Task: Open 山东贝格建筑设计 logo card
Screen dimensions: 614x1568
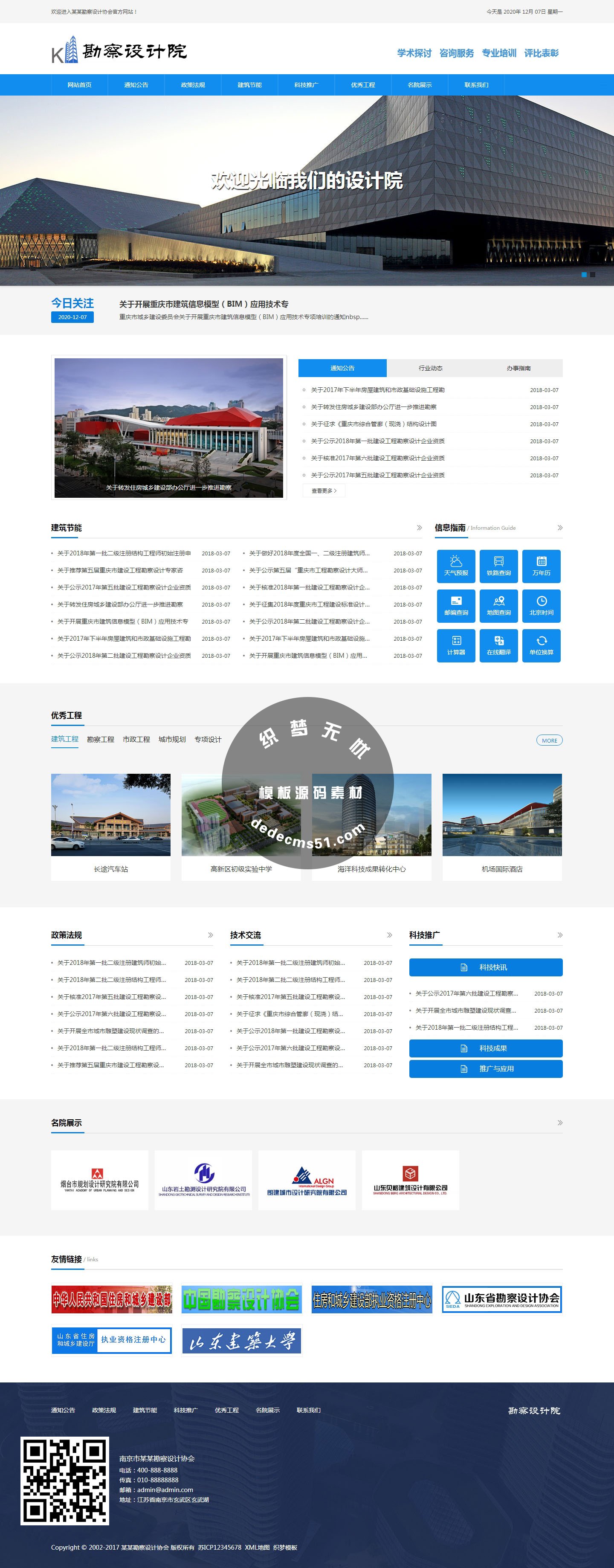Action: pos(410,1180)
